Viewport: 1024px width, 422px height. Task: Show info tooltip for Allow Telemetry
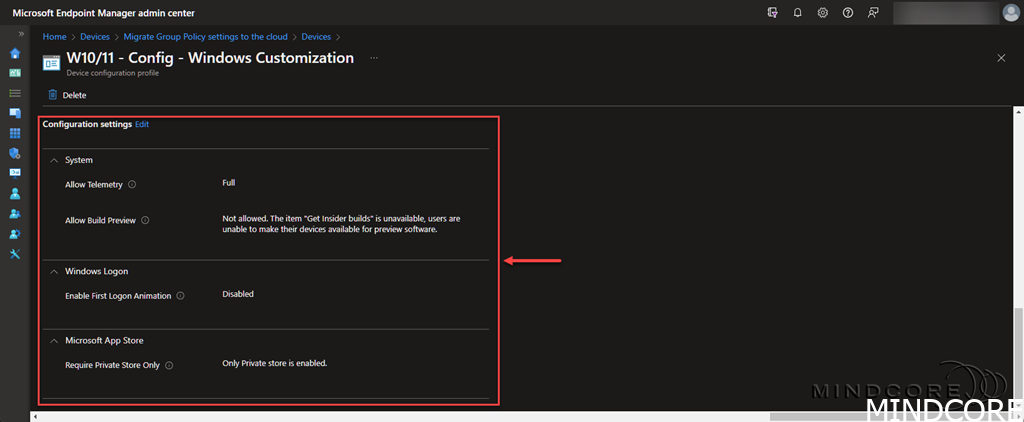(x=132, y=184)
